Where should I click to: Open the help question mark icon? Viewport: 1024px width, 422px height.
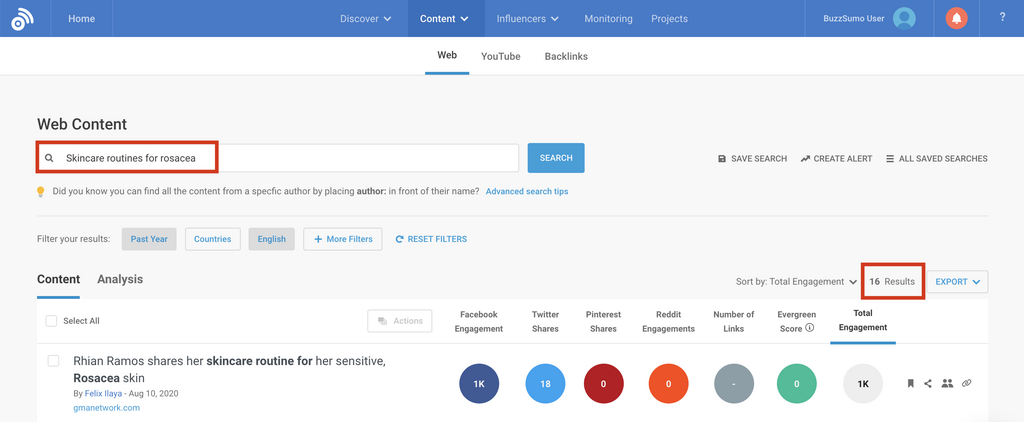click(1002, 18)
